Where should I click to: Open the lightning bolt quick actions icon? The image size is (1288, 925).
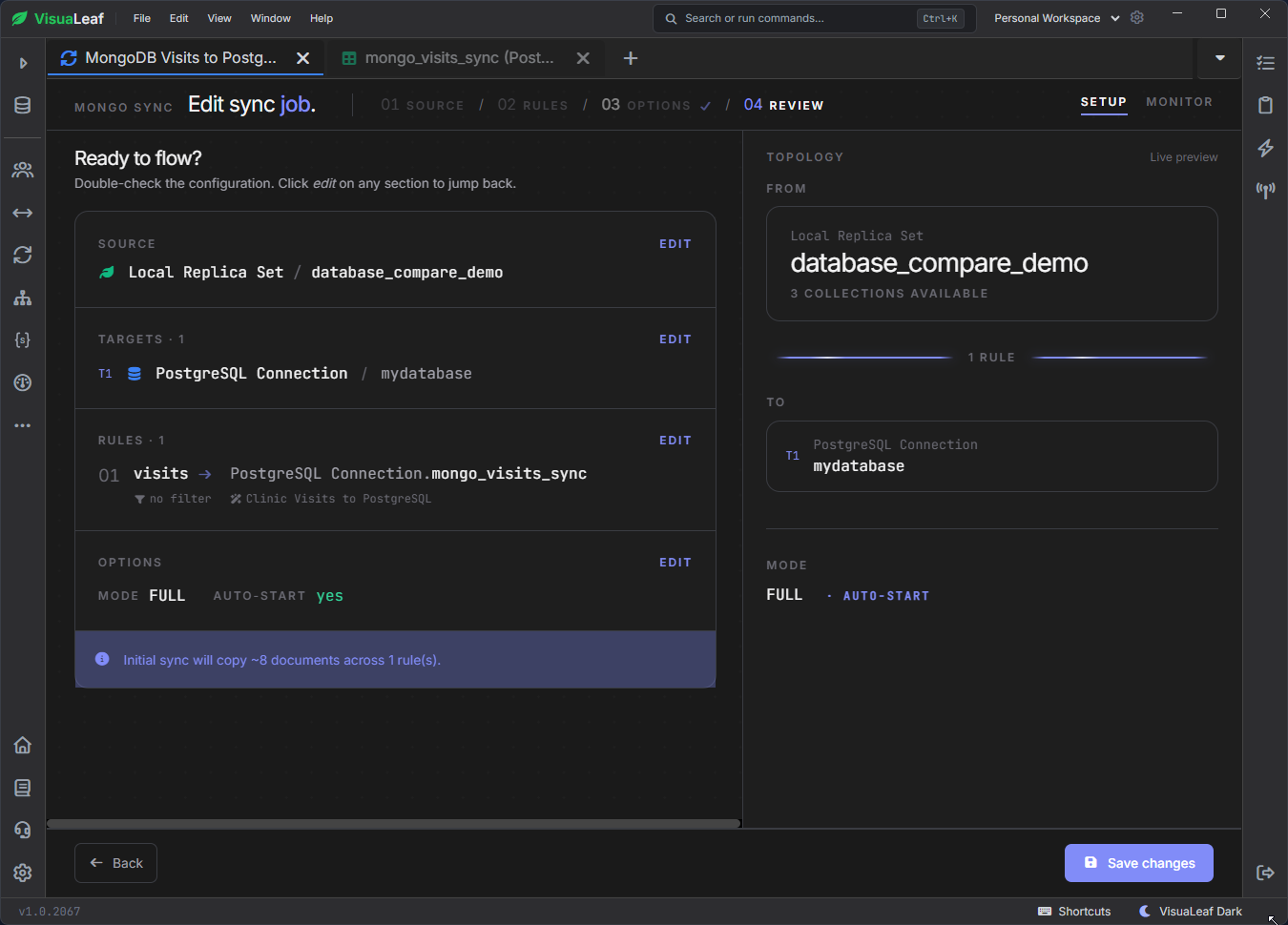1266,148
